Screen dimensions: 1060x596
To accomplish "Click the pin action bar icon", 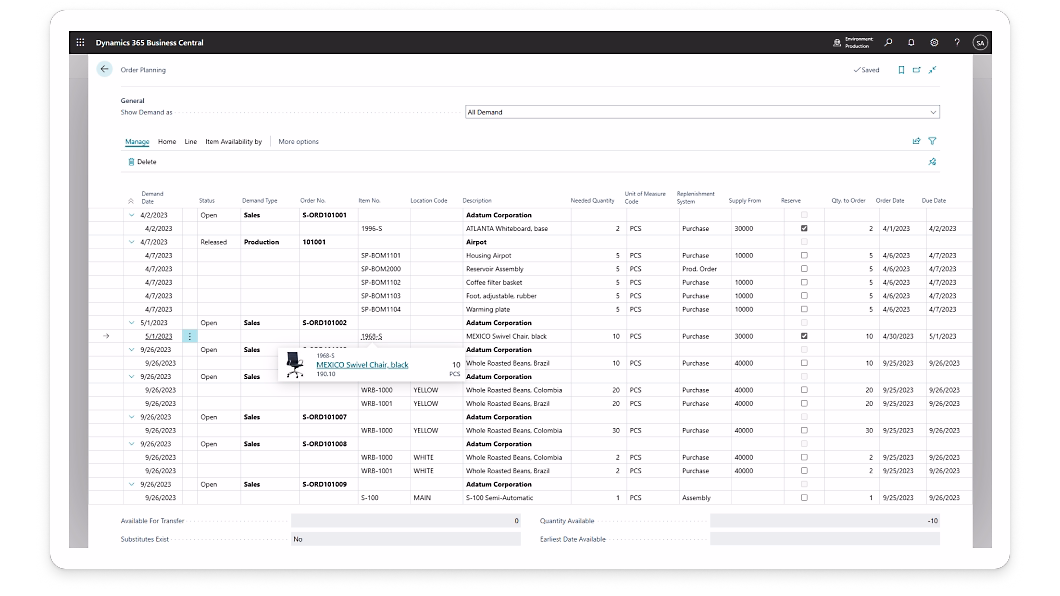I will (x=932, y=162).
